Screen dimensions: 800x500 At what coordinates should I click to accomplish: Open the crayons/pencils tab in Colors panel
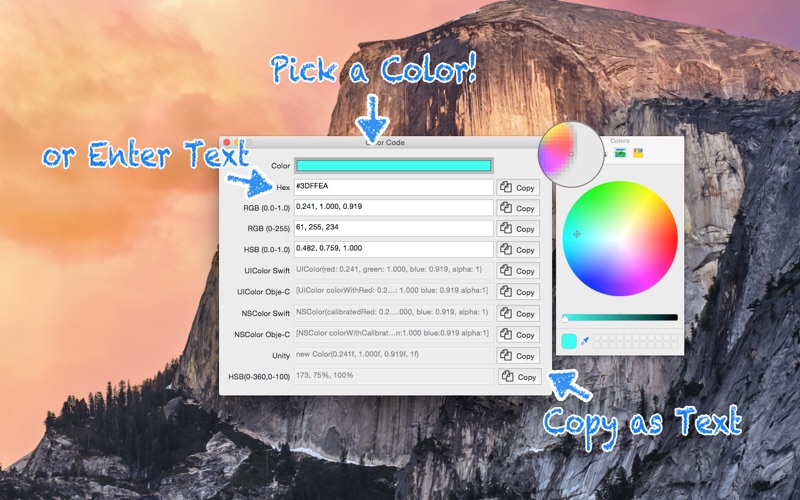point(638,153)
